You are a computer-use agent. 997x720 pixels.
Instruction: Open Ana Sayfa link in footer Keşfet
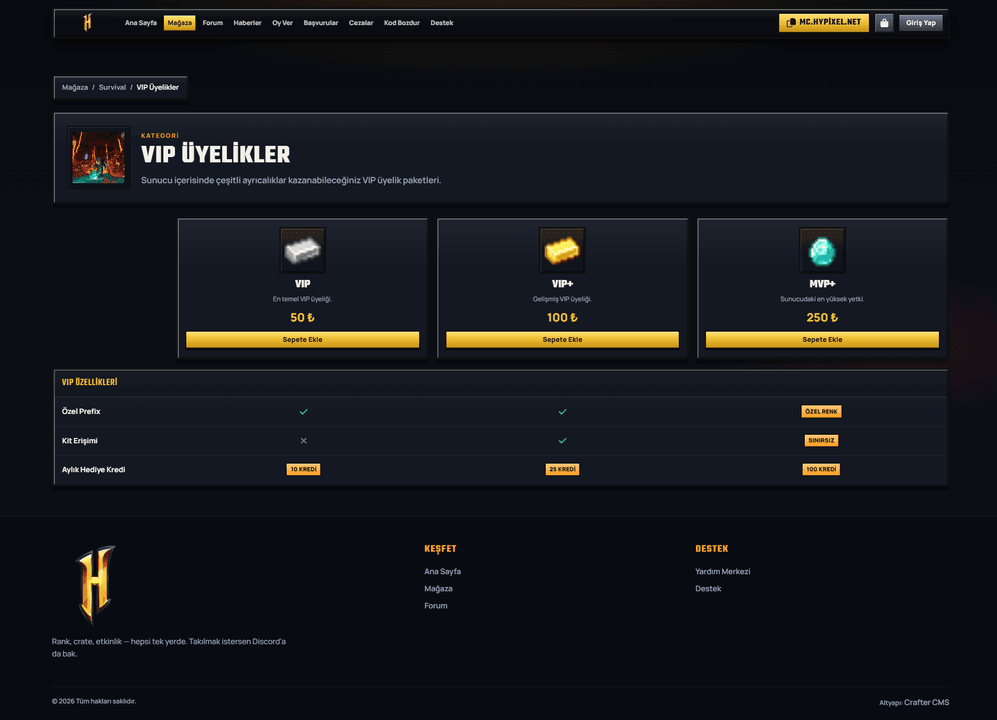[x=443, y=571]
